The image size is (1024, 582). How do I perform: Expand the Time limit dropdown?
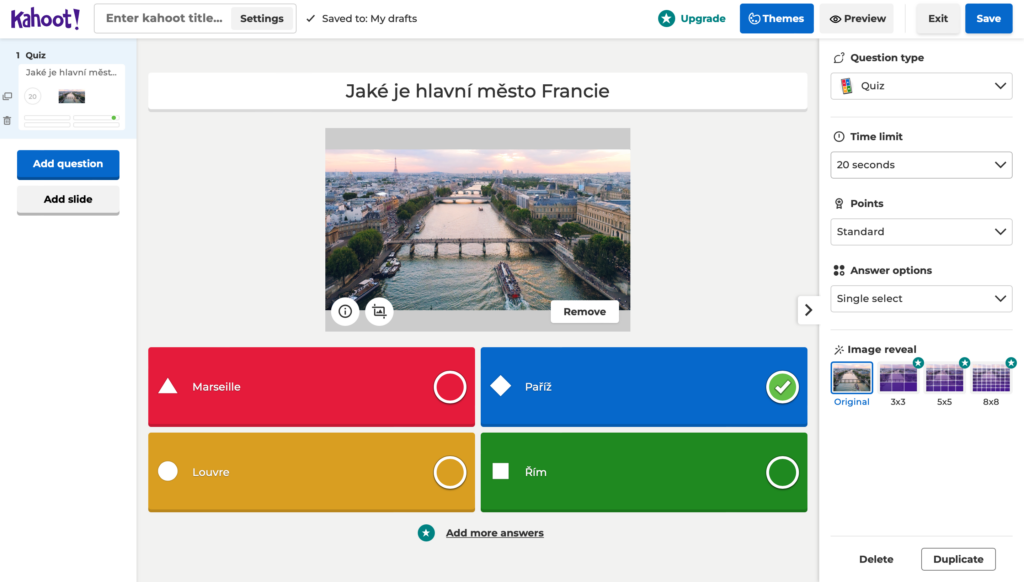(921, 165)
